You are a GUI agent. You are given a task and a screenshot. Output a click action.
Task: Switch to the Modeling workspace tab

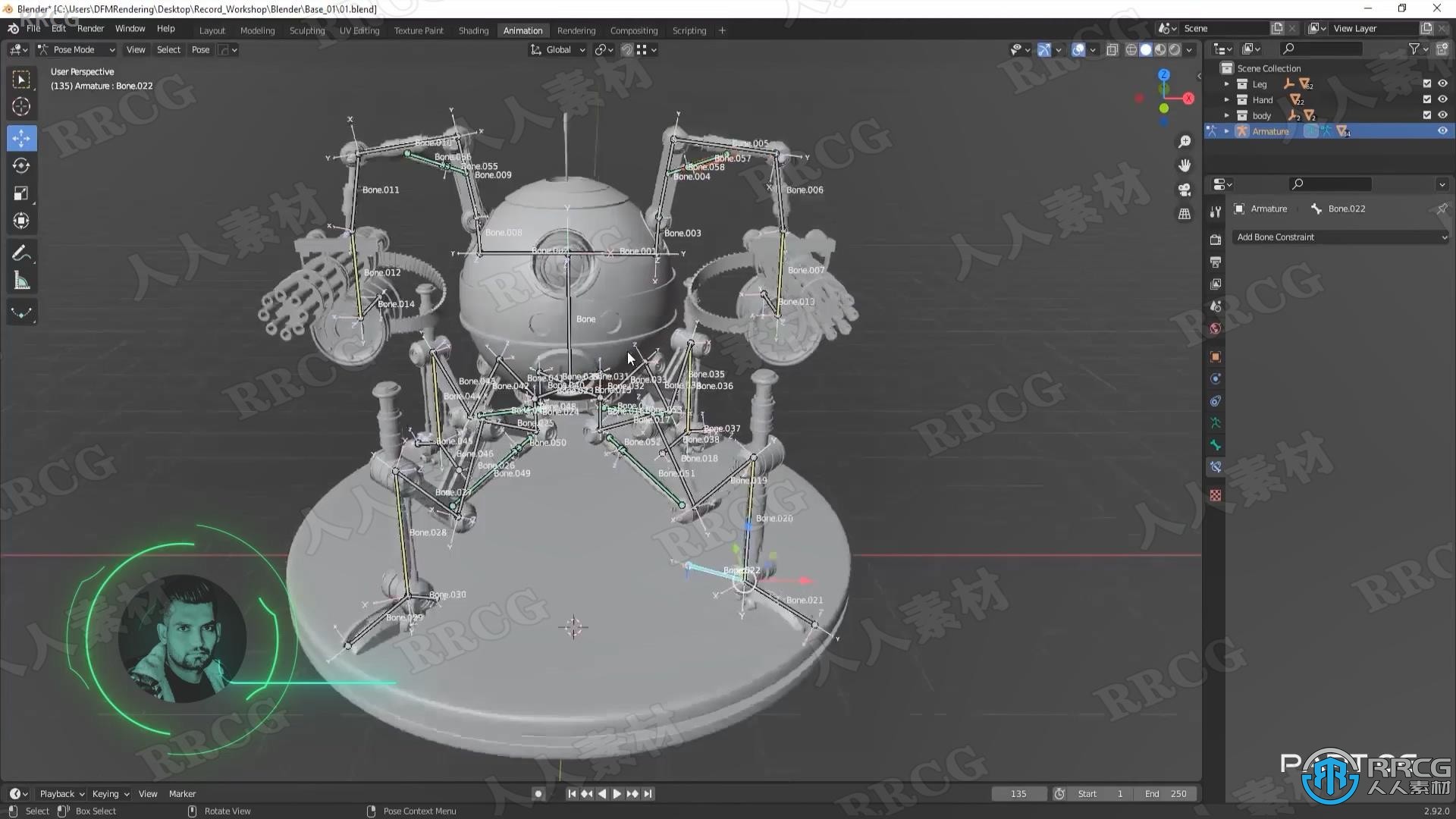point(257,30)
